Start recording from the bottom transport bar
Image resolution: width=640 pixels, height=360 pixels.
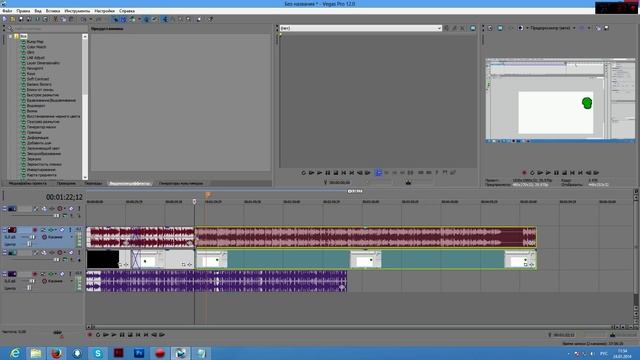coord(90,335)
